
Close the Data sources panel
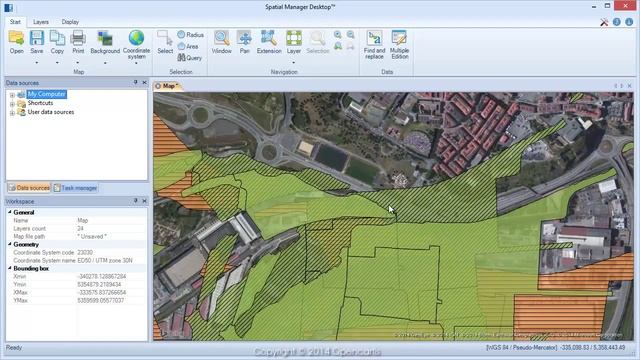click(x=144, y=82)
